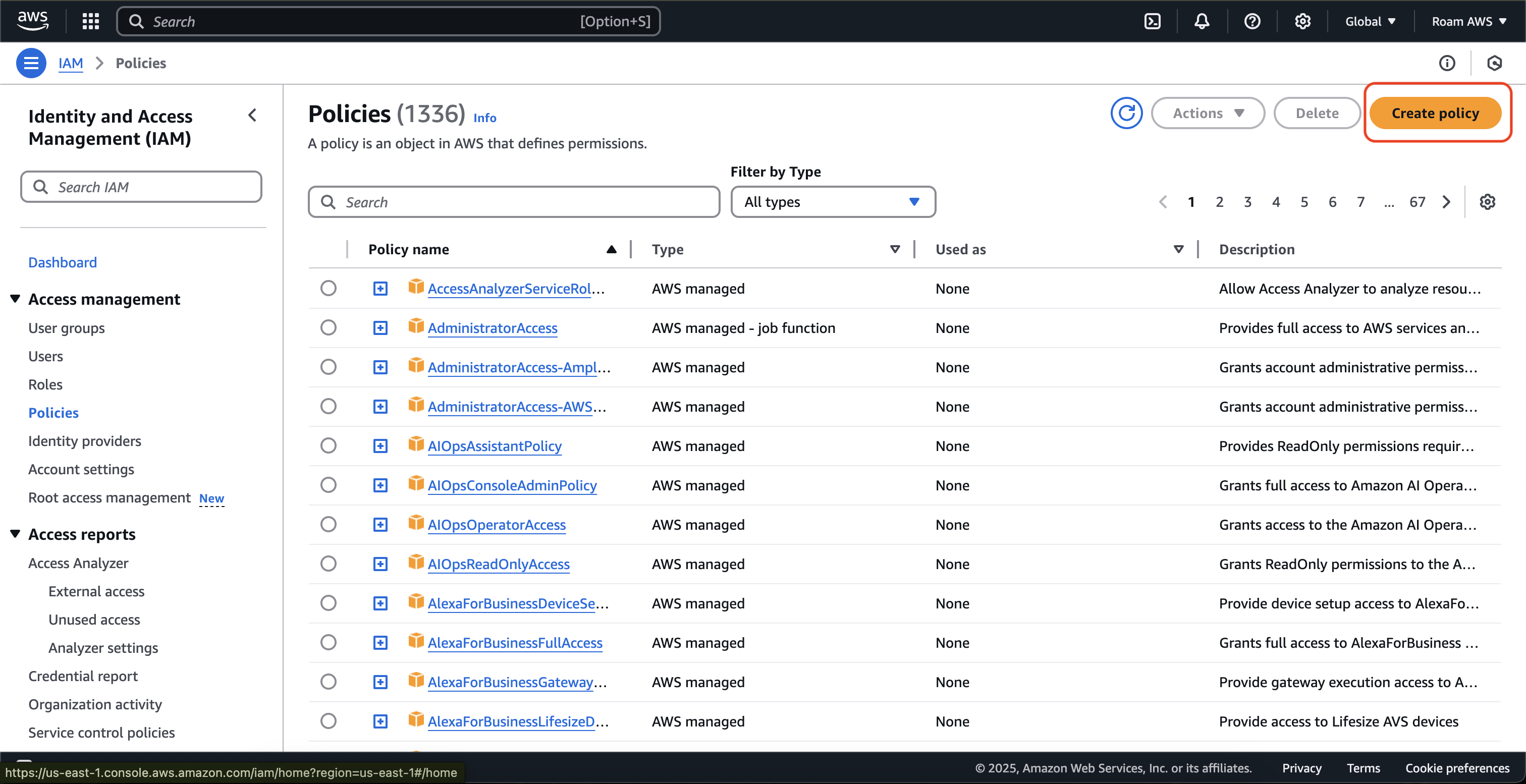Click the Create policy button
The width and height of the screenshot is (1526, 784).
tap(1435, 113)
